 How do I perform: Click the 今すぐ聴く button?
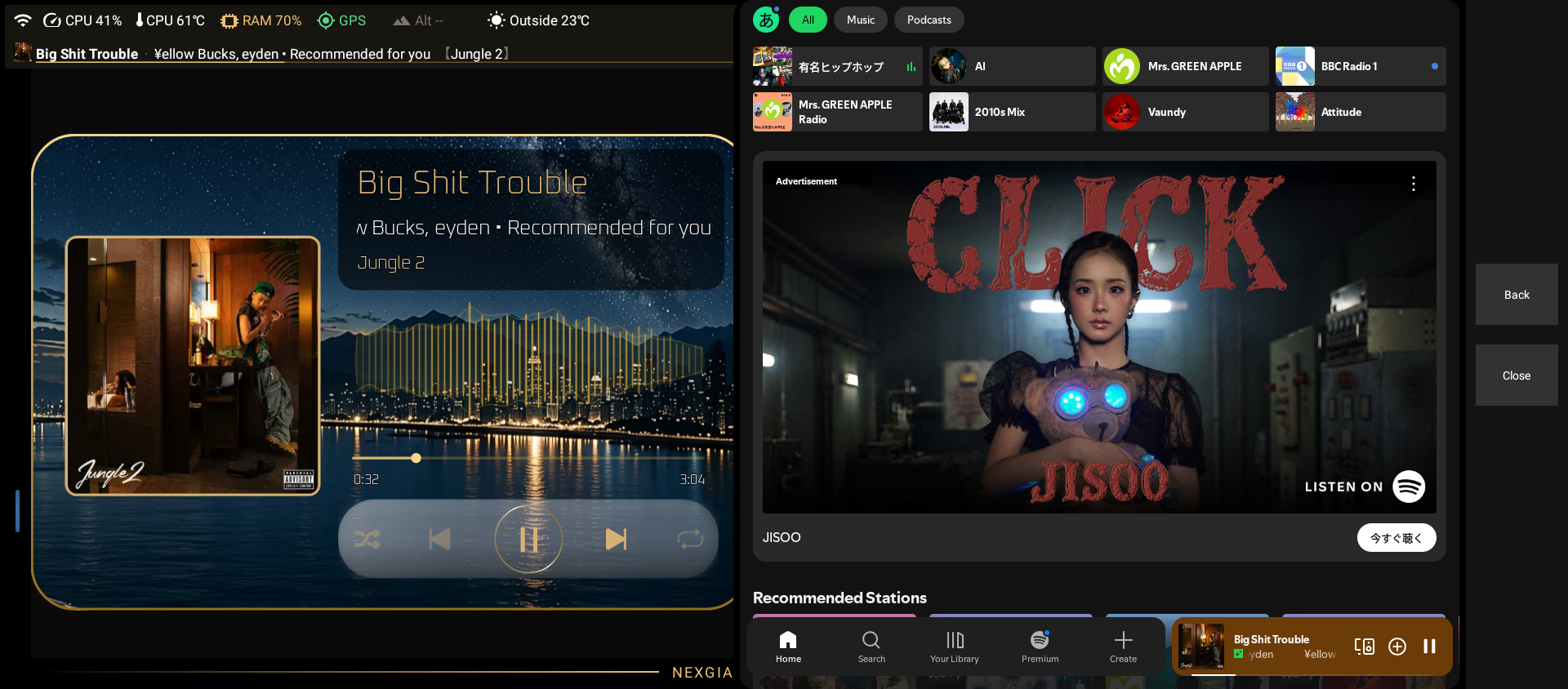(x=1396, y=538)
